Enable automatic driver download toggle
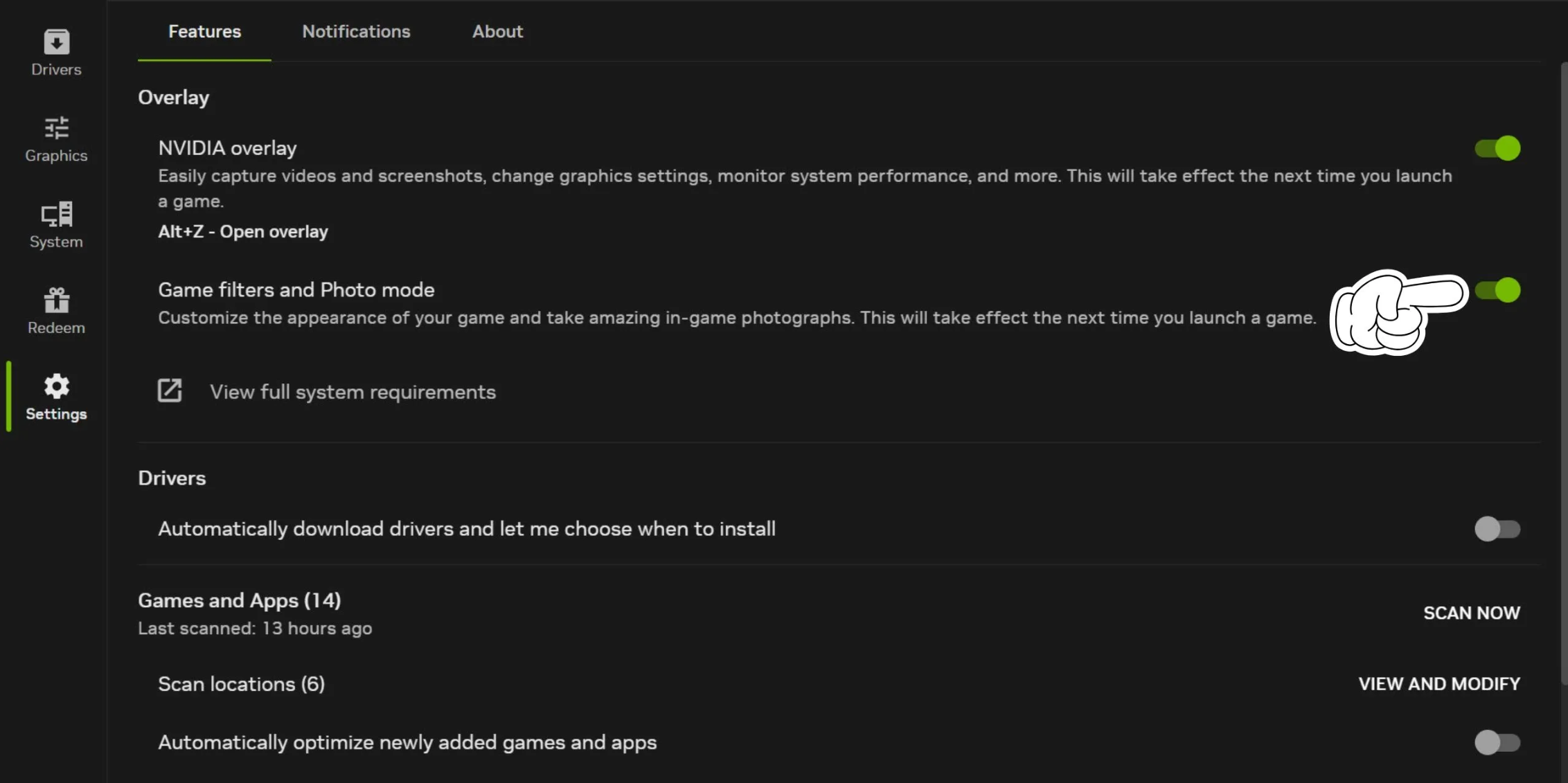1568x783 pixels. pyautogui.click(x=1497, y=529)
